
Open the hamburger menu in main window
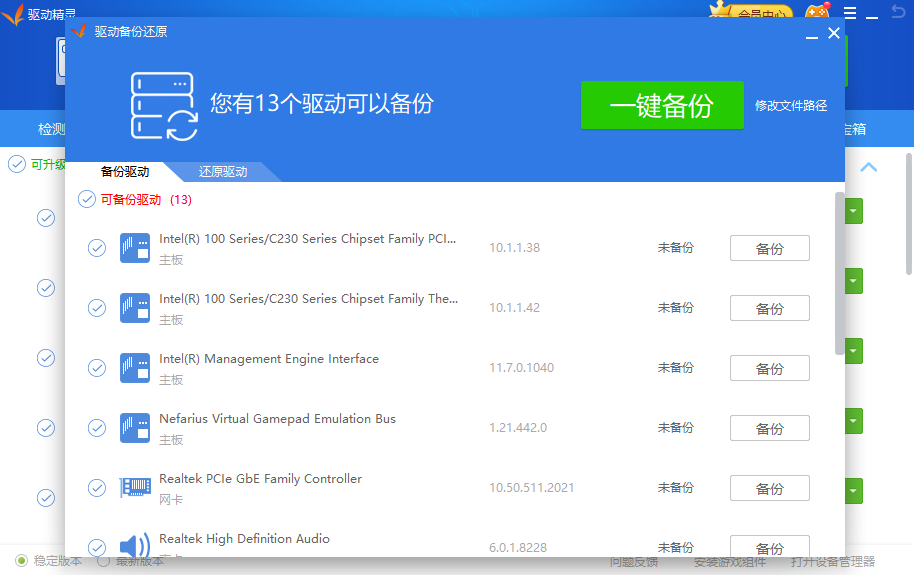pos(850,13)
